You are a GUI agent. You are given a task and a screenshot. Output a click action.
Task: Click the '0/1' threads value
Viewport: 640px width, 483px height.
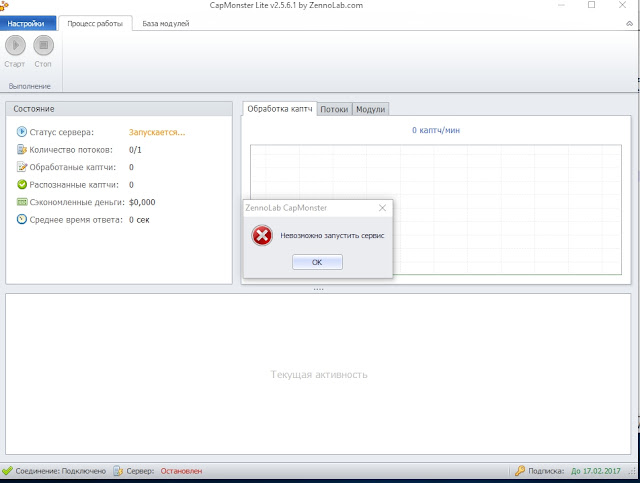135,150
